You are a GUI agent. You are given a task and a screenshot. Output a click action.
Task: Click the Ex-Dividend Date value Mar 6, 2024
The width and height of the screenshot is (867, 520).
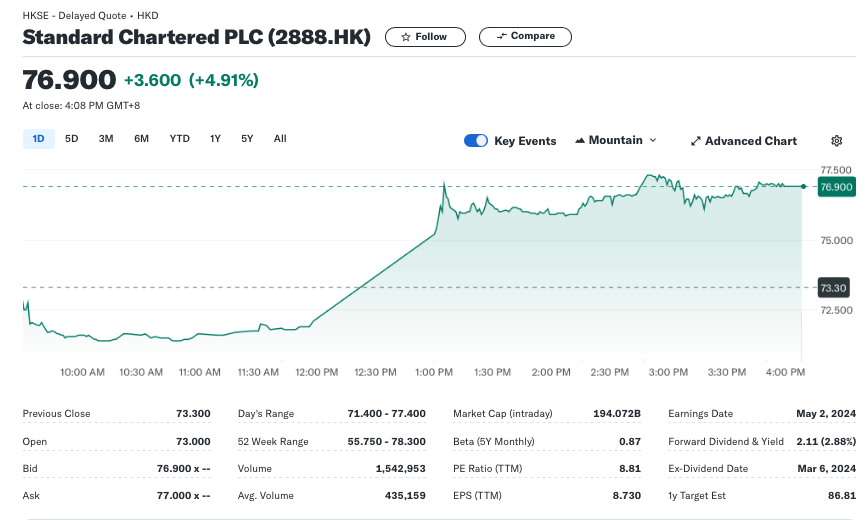(827, 469)
